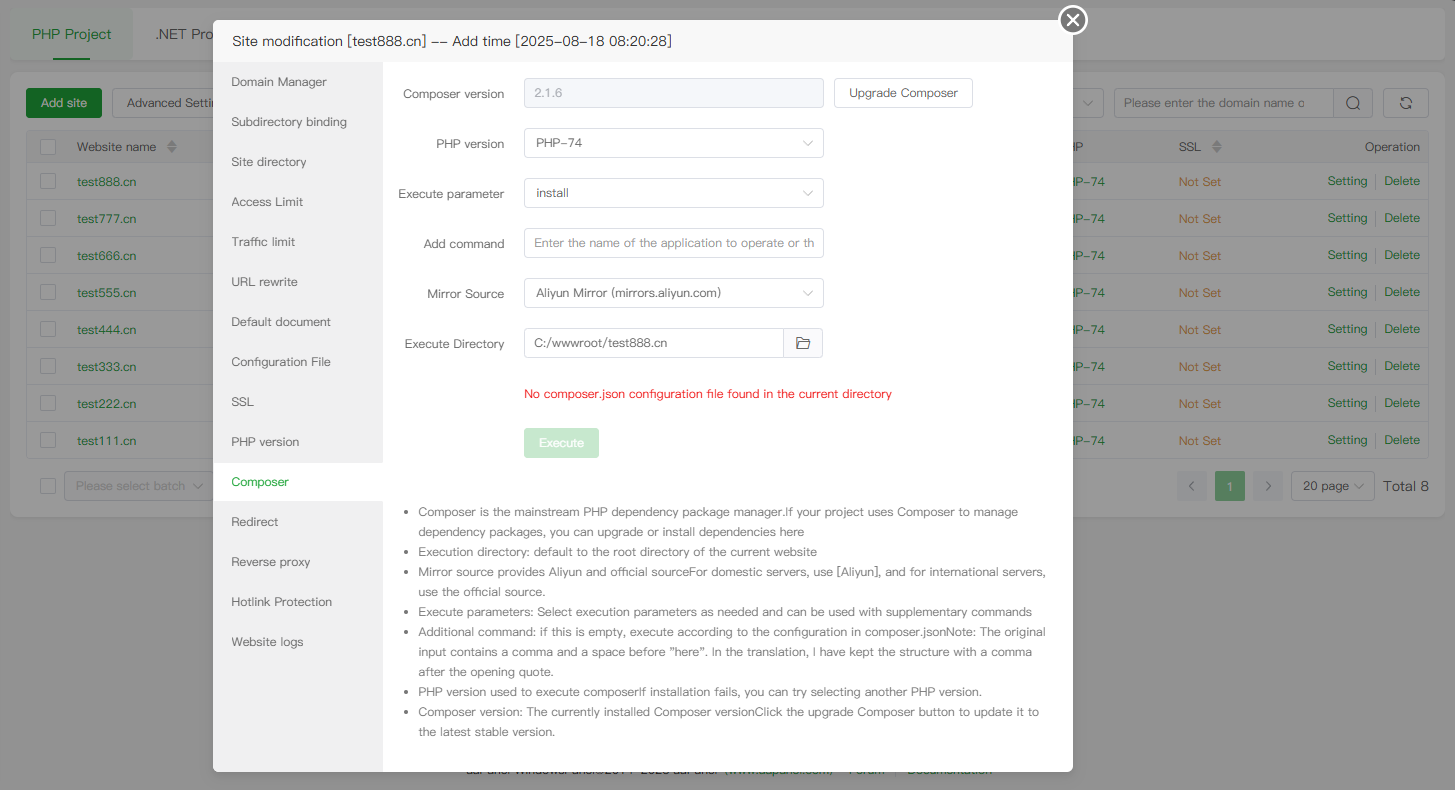Select SSL in the sidebar menu

[243, 402]
